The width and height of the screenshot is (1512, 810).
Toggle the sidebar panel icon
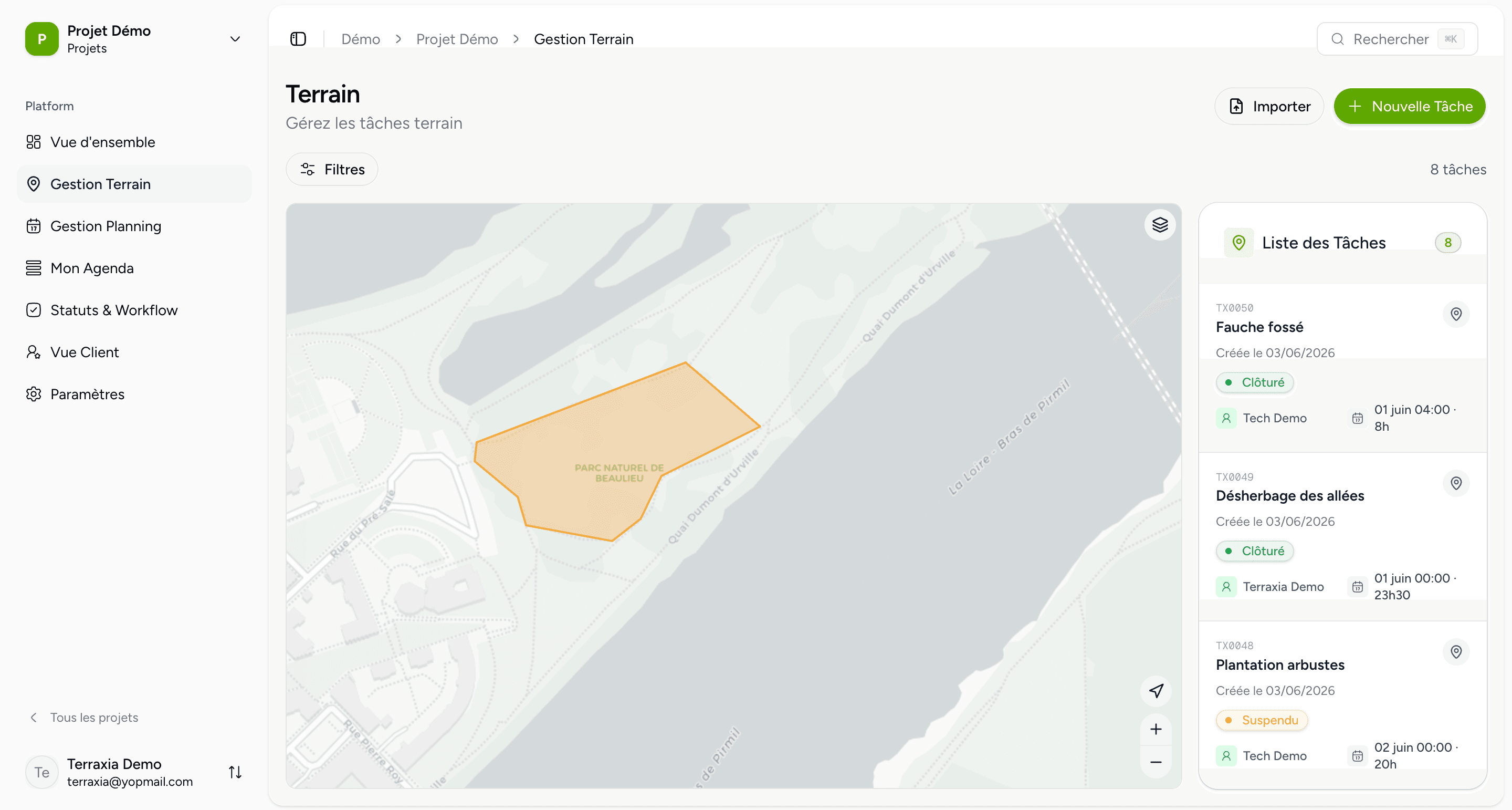298,39
